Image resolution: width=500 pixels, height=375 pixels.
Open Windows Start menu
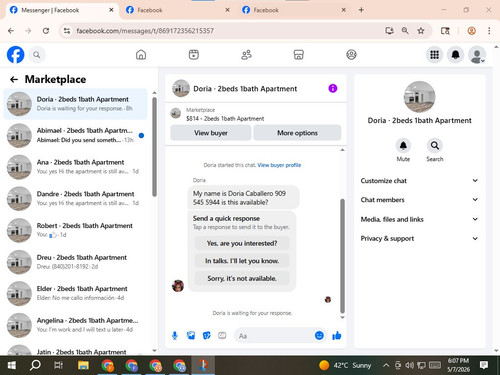click(x=12, y=365)
